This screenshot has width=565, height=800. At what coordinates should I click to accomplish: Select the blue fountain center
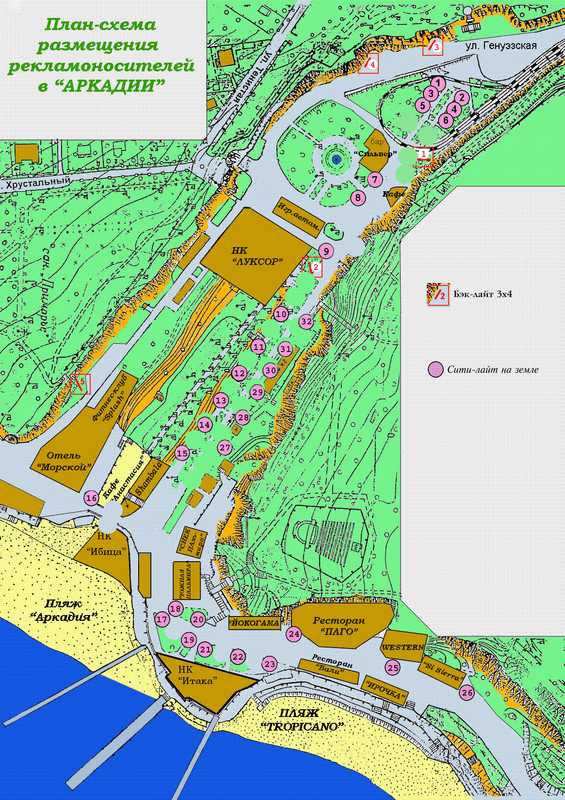(335, 159)
